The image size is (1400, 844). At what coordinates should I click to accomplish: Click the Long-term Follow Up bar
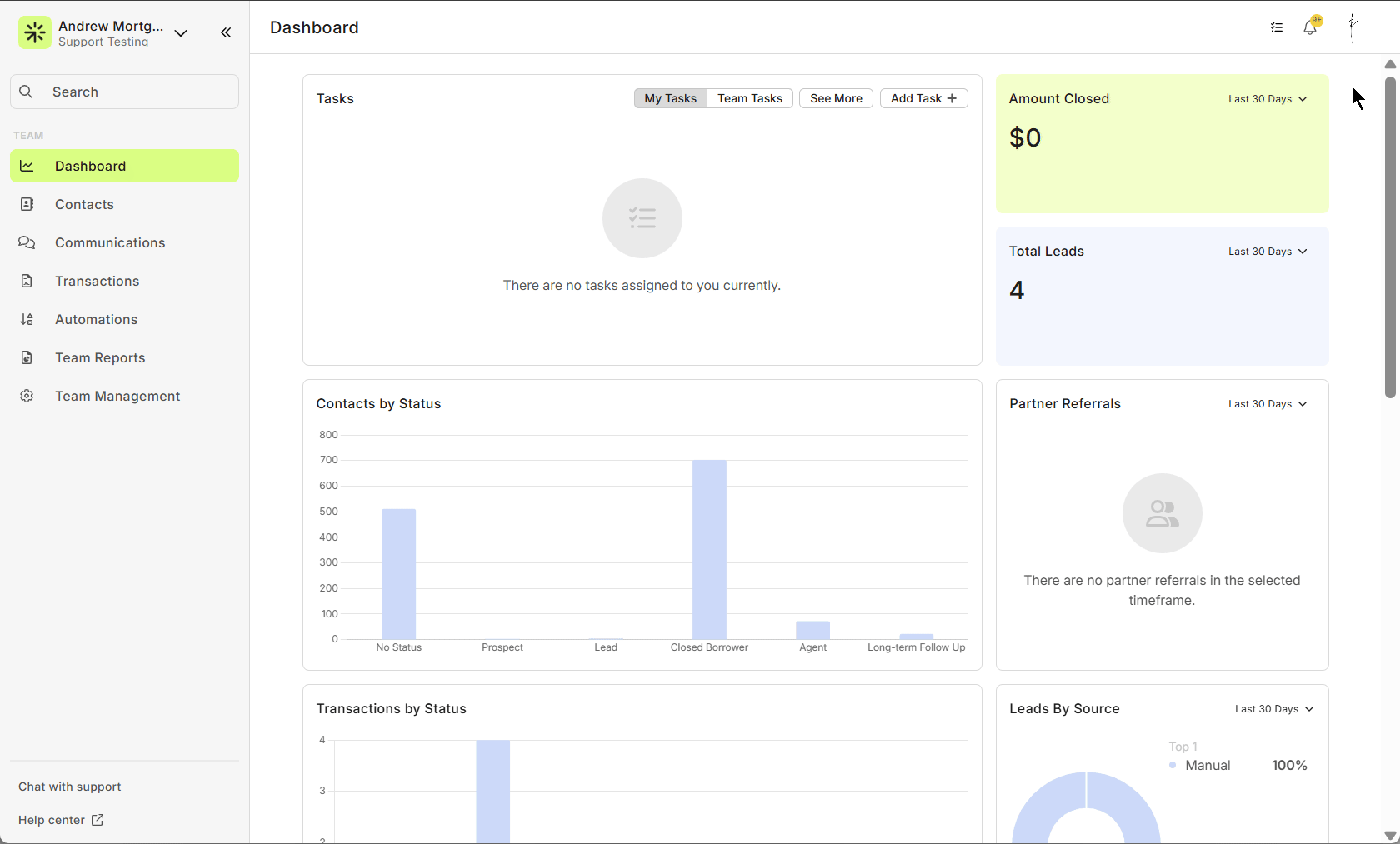coord(917,637)
